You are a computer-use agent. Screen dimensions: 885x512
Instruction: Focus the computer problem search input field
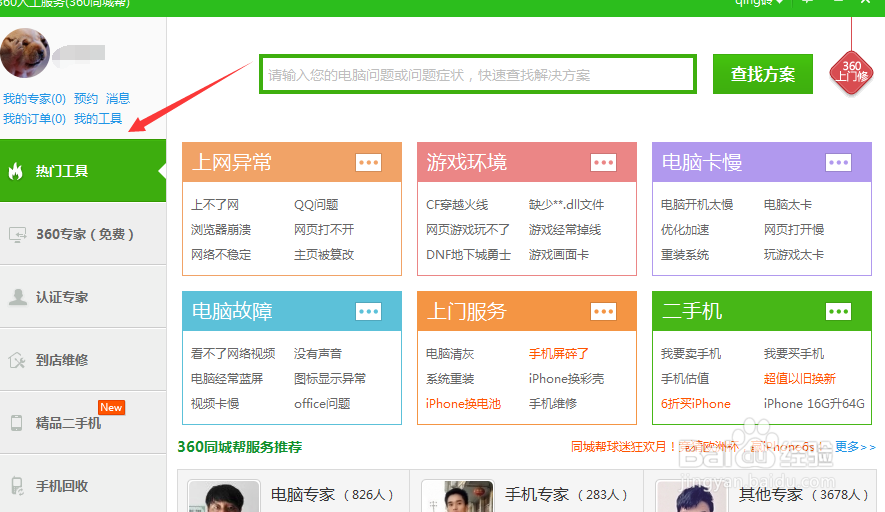478,74
